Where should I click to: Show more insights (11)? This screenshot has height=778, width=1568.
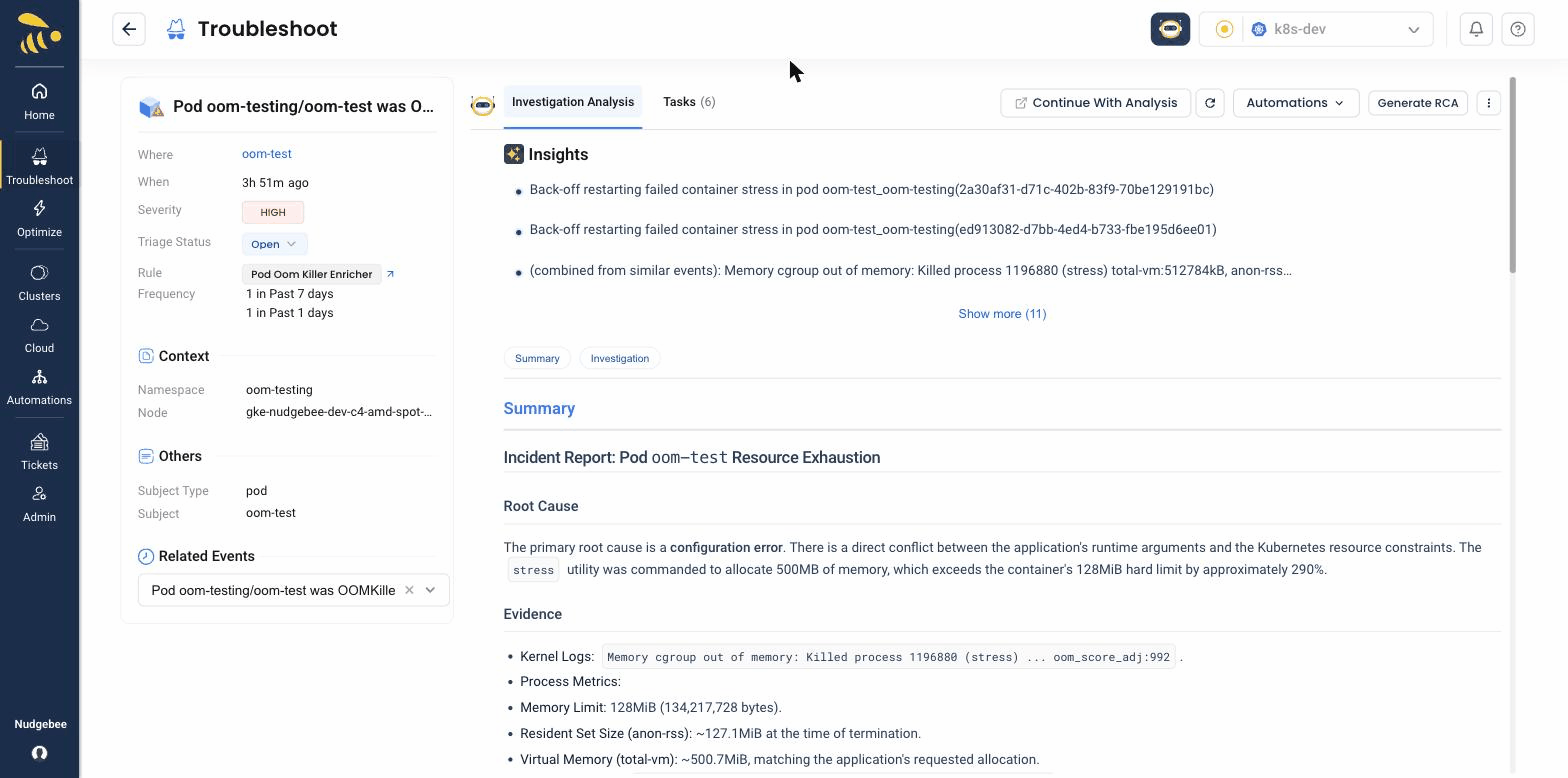point(1002,314)
